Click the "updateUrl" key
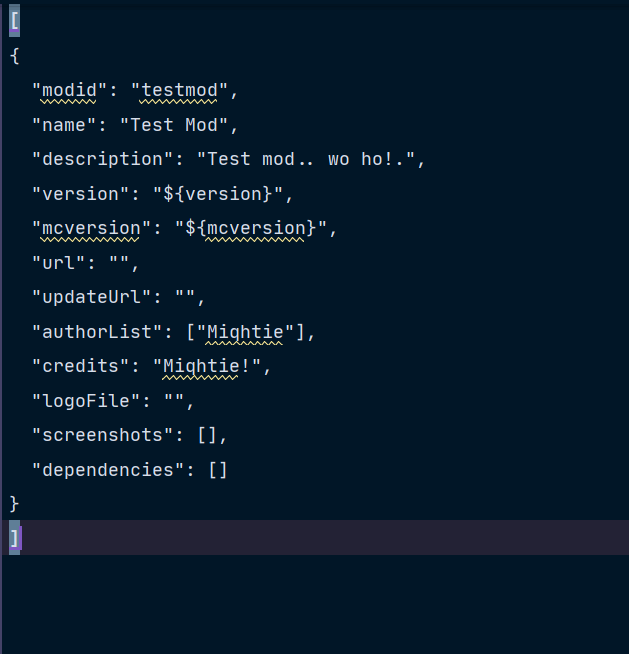The height and width of the screenshot is (654, 629). click(x=91, y=297)
